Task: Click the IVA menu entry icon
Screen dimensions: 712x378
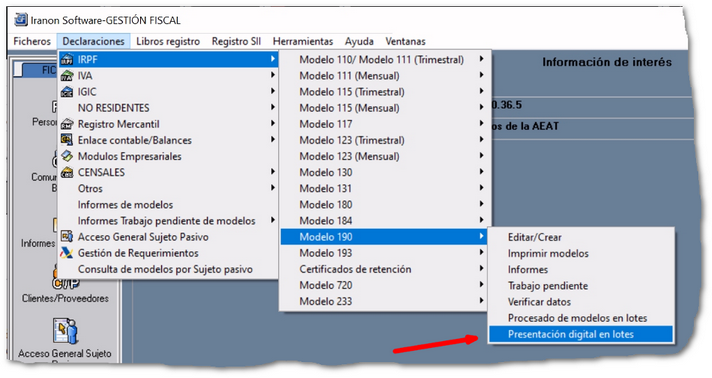Action: click(x=67, y=76)
